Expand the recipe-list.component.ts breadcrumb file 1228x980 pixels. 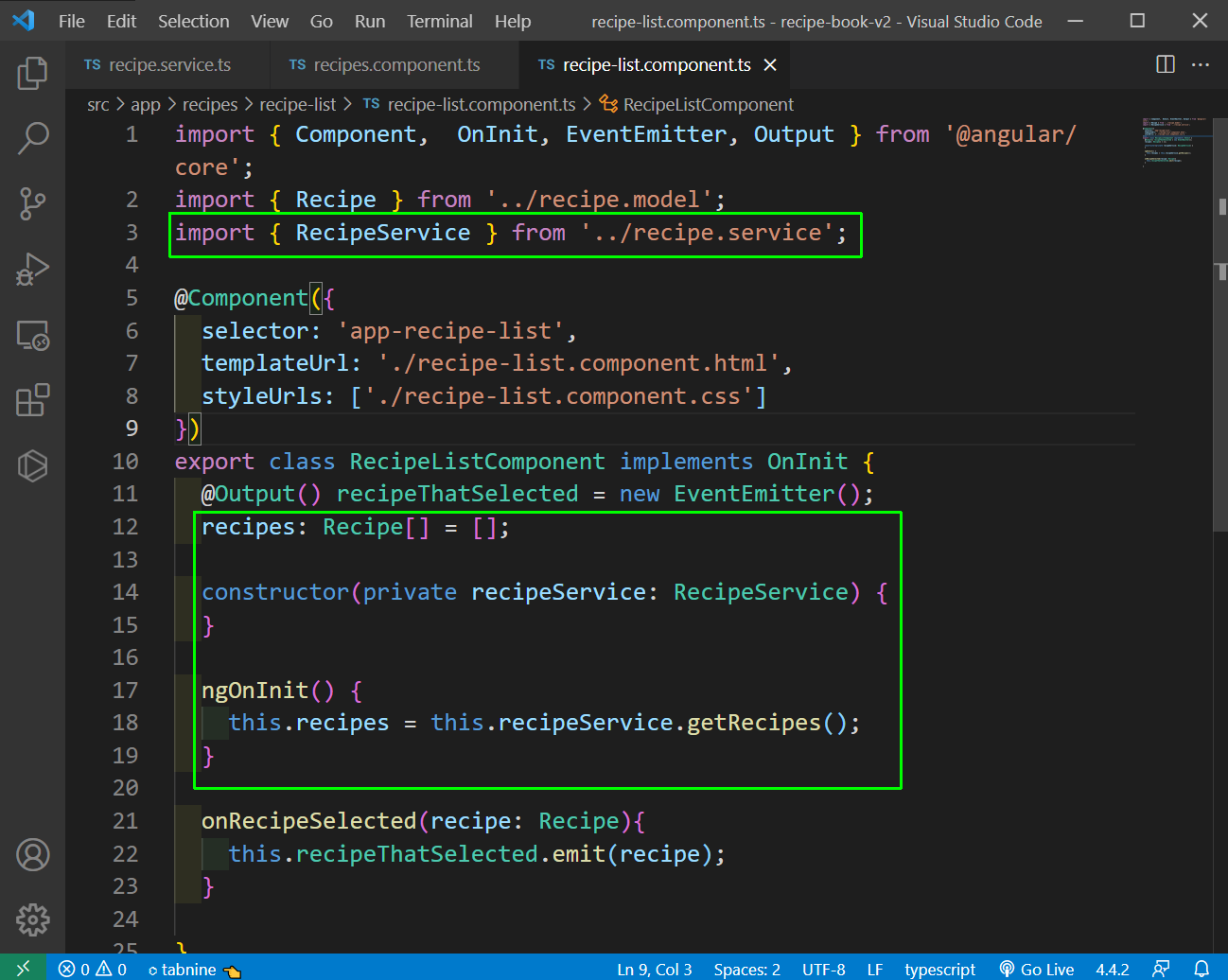[469, 104]
